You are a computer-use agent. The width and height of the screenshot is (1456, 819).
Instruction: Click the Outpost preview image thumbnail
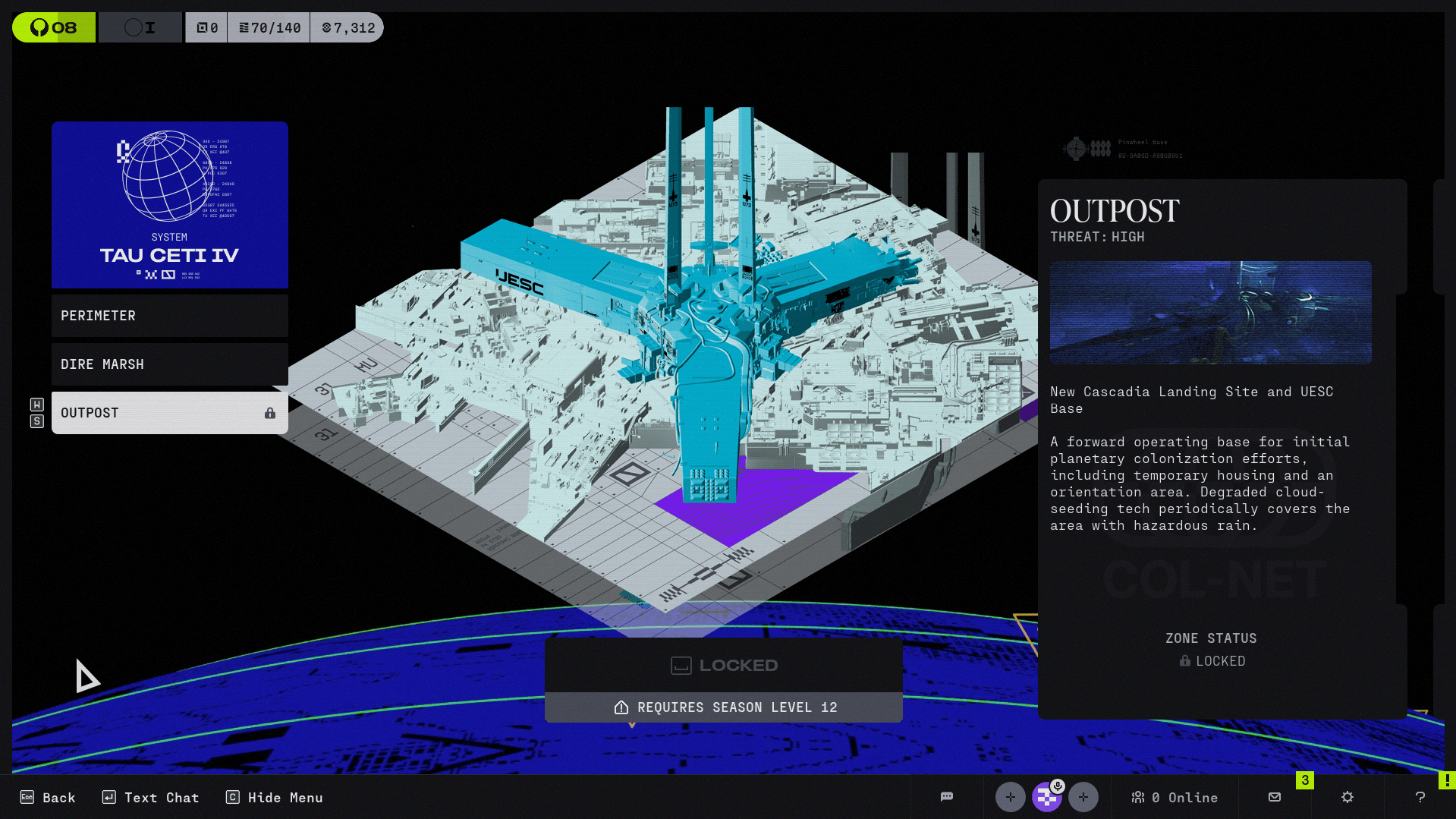(1210, 313)
